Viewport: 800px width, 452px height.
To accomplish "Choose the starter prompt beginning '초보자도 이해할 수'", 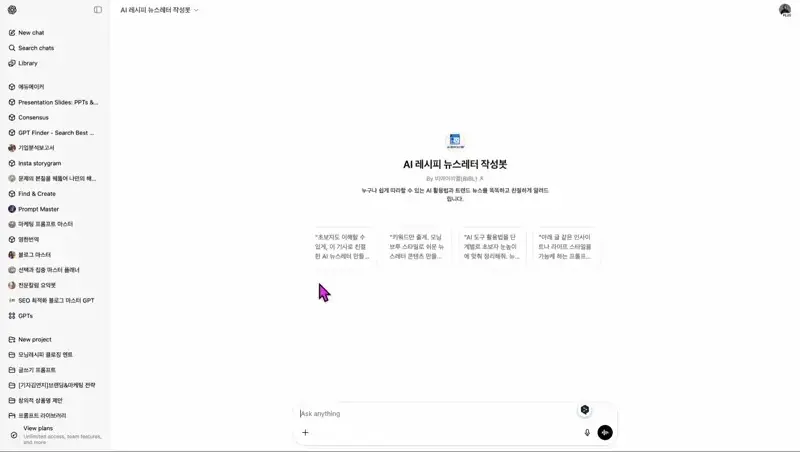I will click(342, 246).
